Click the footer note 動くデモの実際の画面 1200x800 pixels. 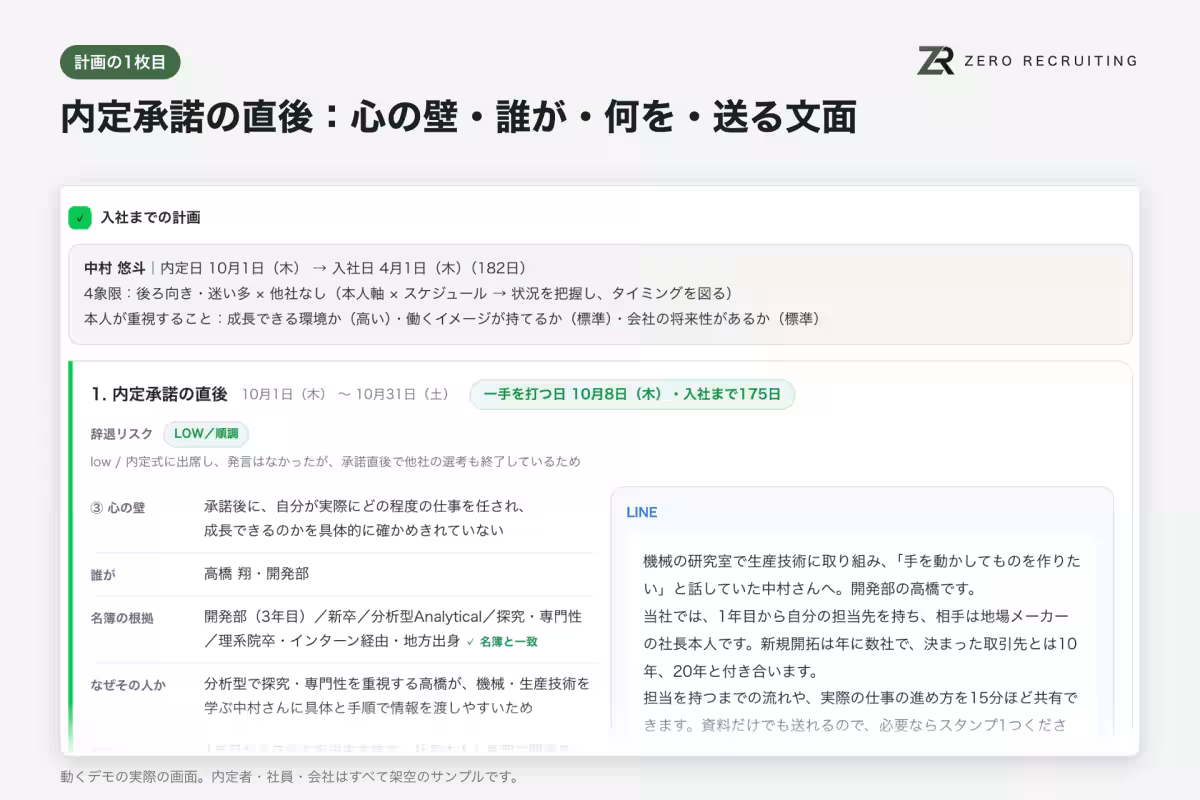click(x=289, y=776)
